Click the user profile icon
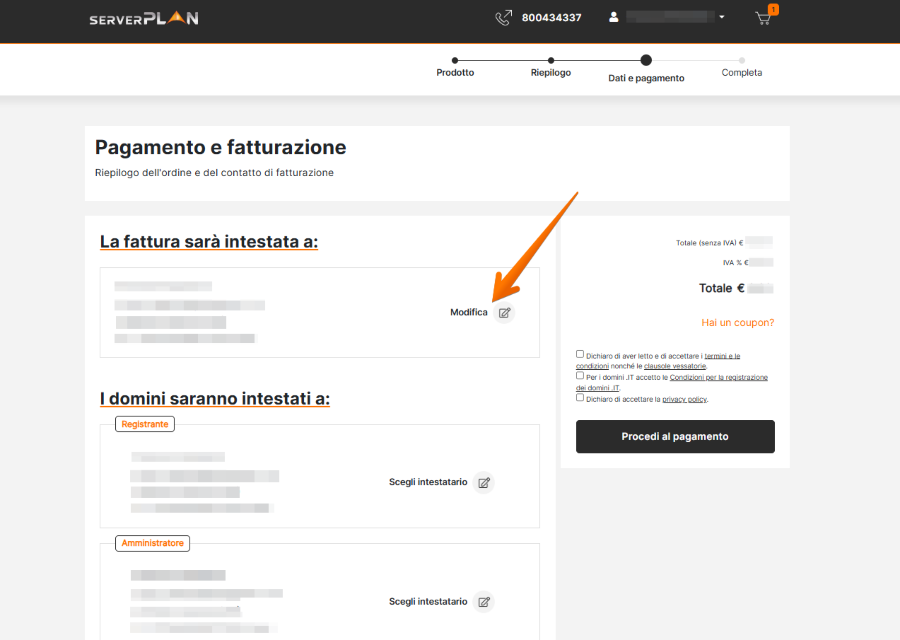900x640 pixels. coord(614,18)
